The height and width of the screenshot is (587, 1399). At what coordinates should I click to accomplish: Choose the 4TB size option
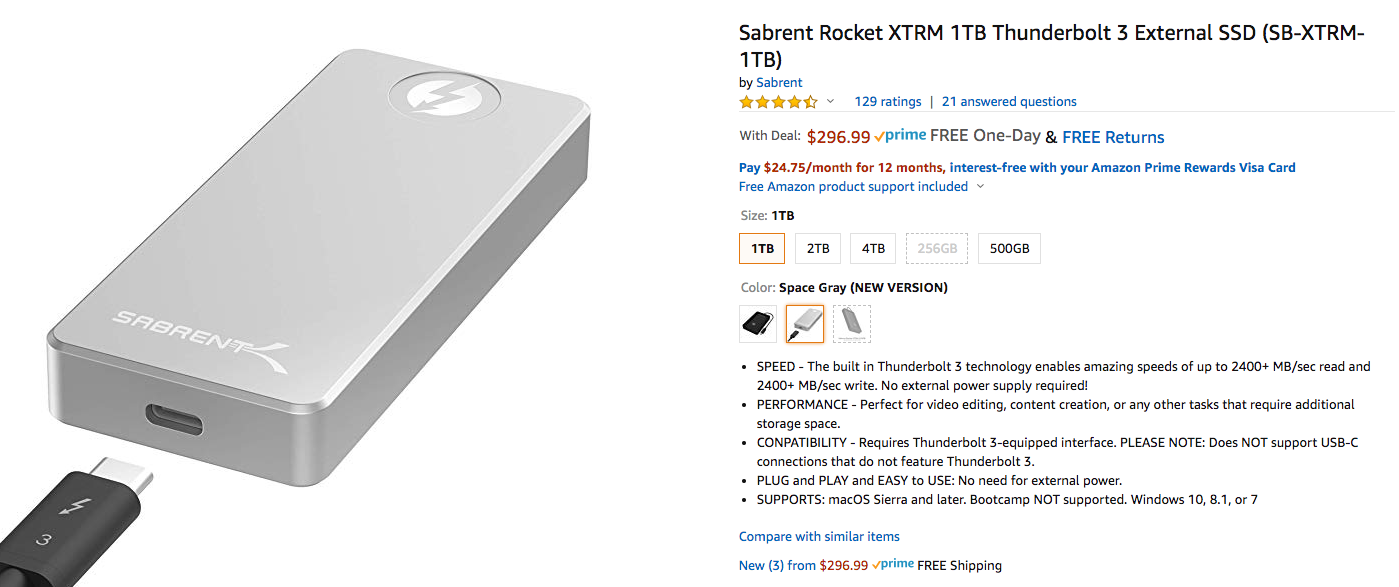(873, 249)
